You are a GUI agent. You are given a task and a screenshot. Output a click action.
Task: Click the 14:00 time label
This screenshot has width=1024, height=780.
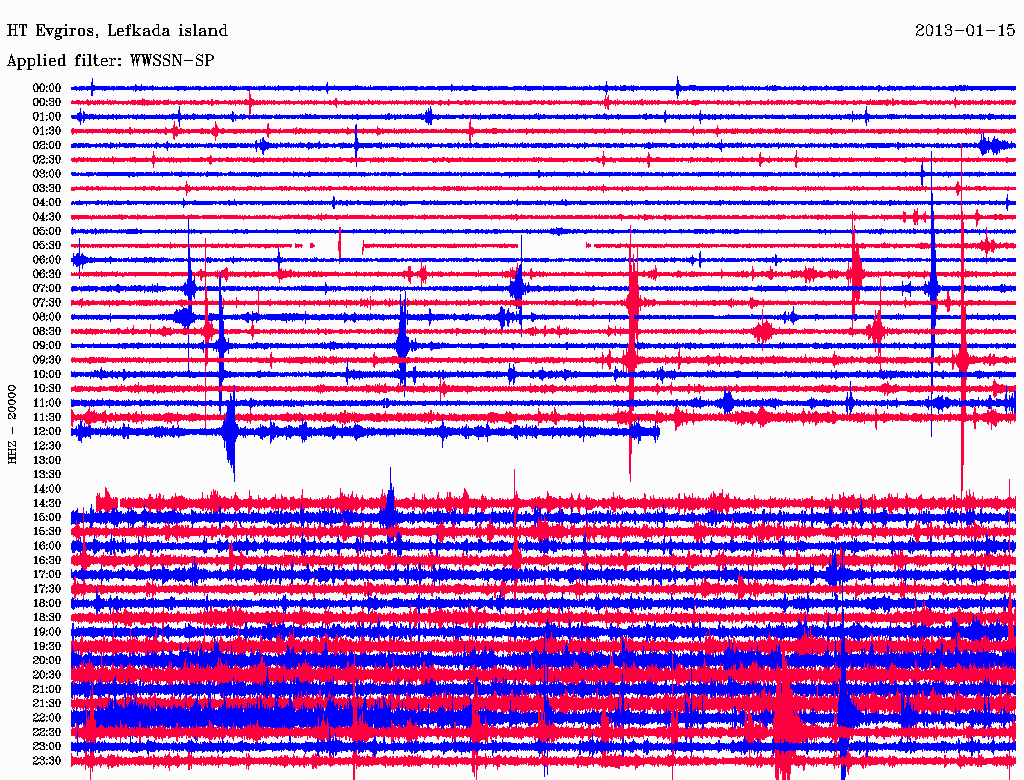click(x=47, y=489)
